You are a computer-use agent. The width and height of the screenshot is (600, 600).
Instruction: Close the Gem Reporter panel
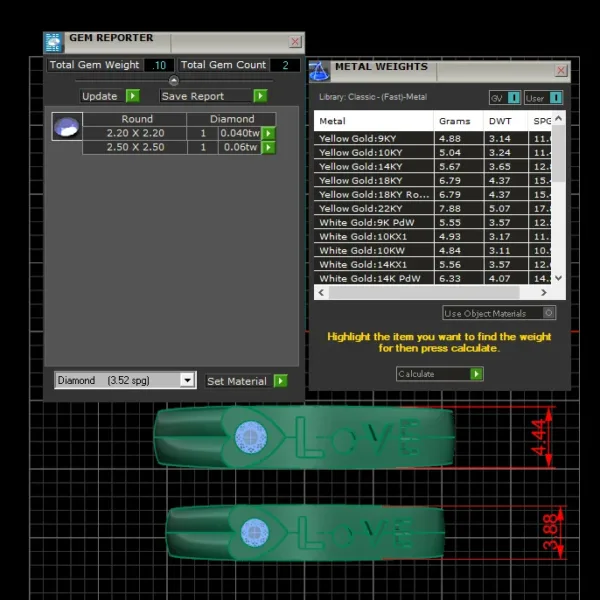coord(295,42)
